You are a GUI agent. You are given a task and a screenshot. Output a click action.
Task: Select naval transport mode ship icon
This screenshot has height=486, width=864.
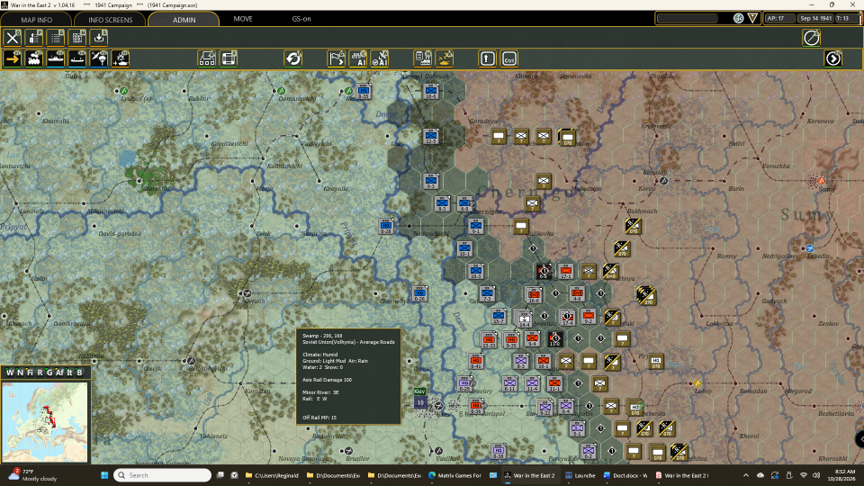coord(56,58)
